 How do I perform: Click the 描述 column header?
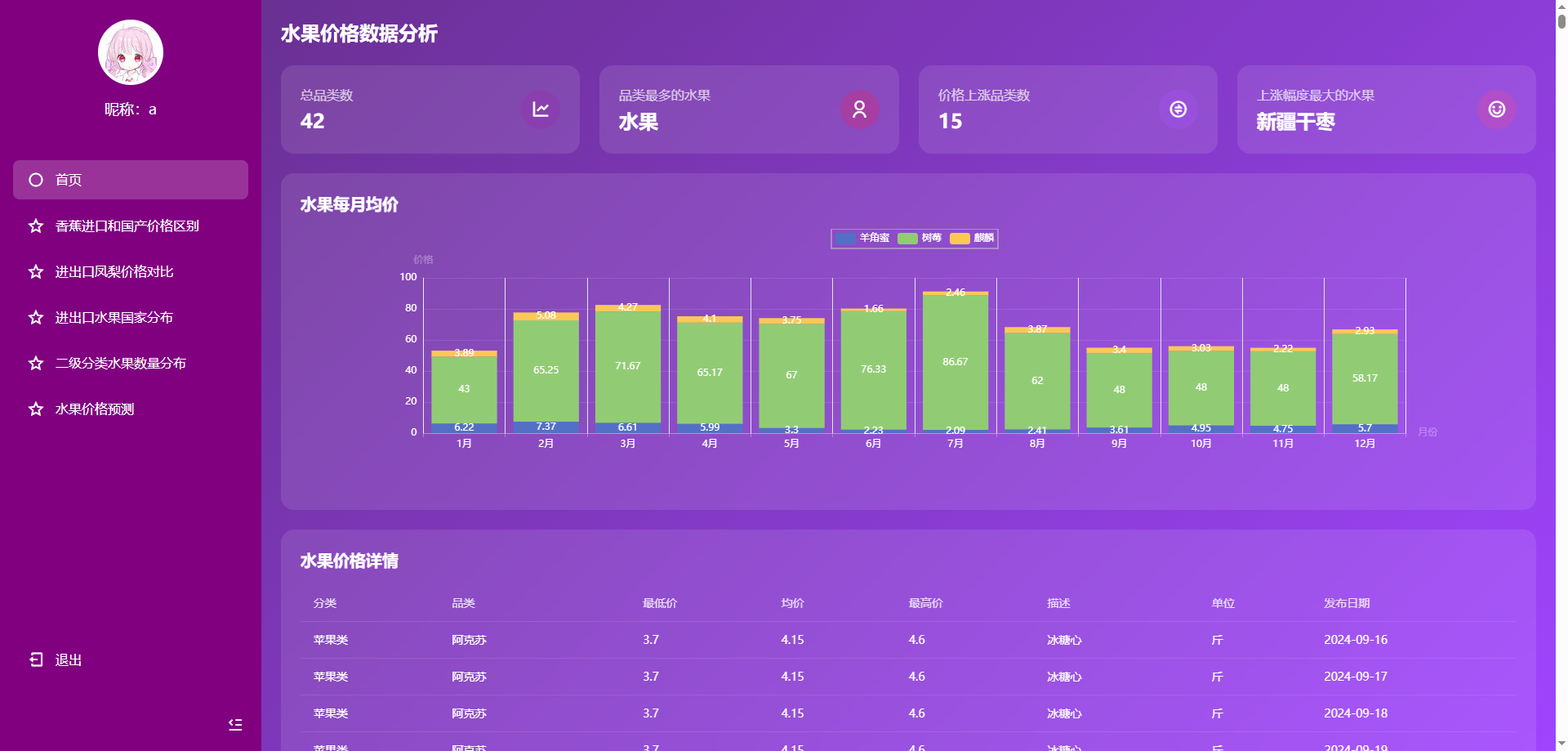[1059, 603]
